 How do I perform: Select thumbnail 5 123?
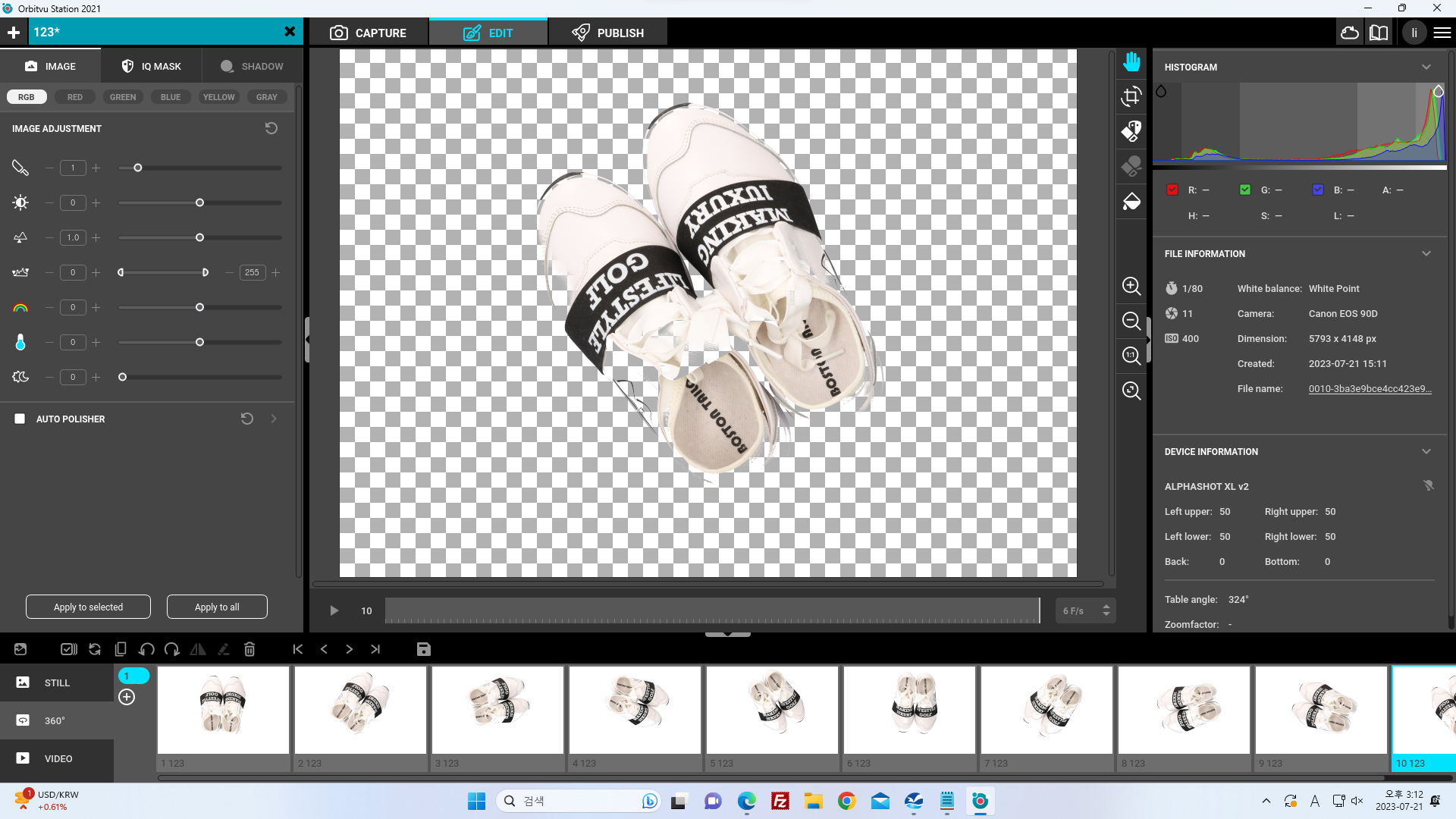772,719
